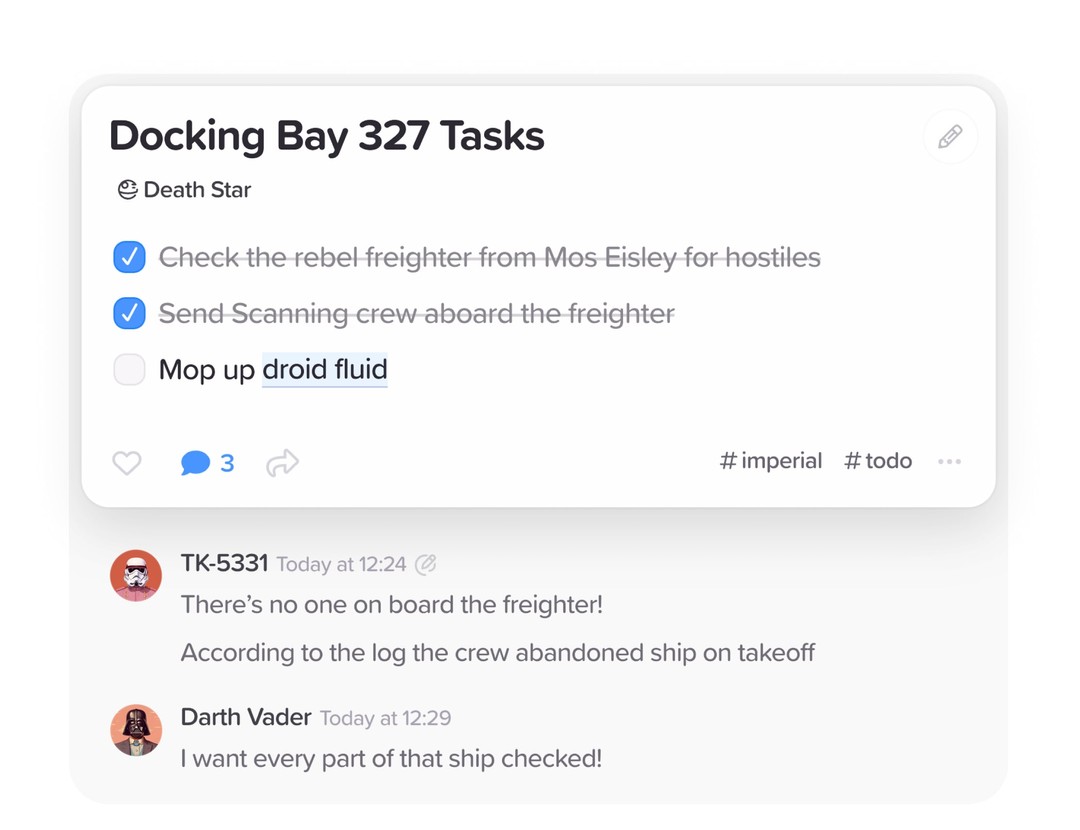Click the highlighted droid fluid link
This screenshot has height=830, width=1080.
coord(325,369)
